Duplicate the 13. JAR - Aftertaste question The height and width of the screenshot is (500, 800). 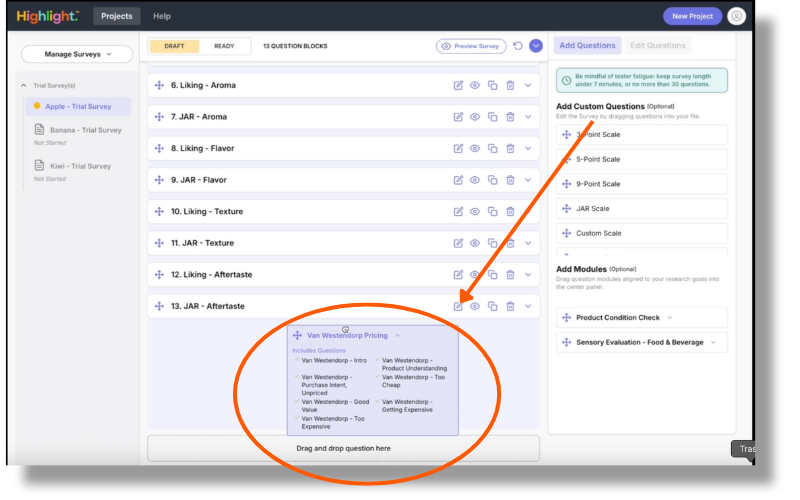click(x=492, y=306)
